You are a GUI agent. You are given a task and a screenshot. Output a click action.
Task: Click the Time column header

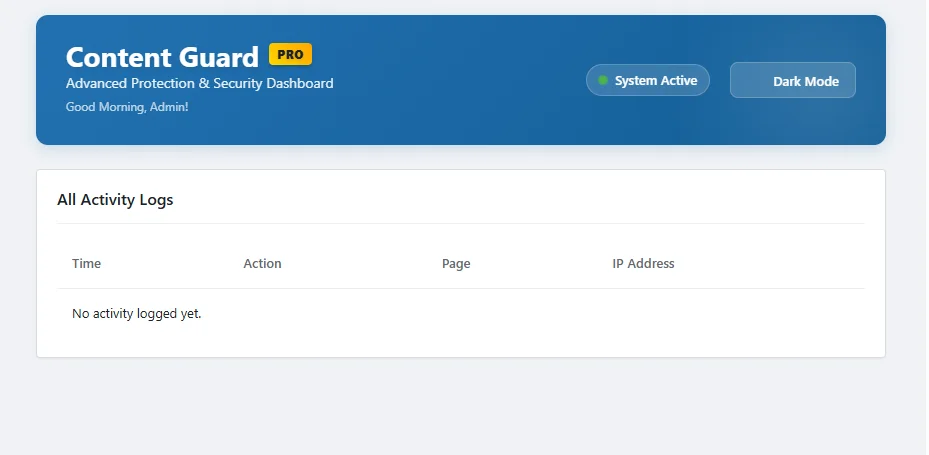(x=87, y=264)
